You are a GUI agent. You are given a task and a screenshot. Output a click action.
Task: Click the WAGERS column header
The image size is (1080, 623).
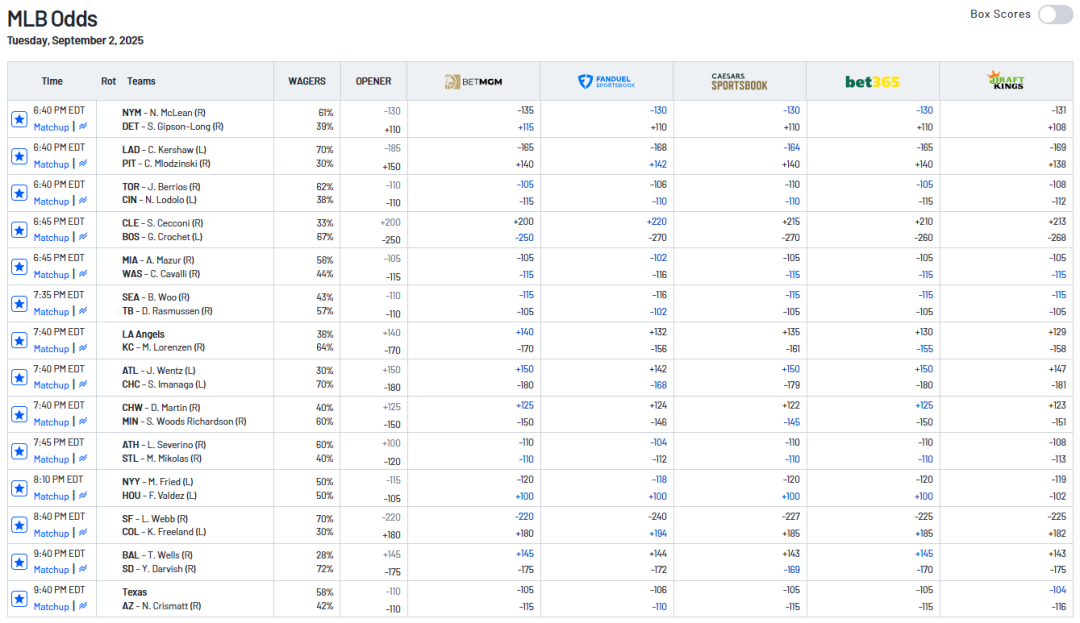(307, 82)
